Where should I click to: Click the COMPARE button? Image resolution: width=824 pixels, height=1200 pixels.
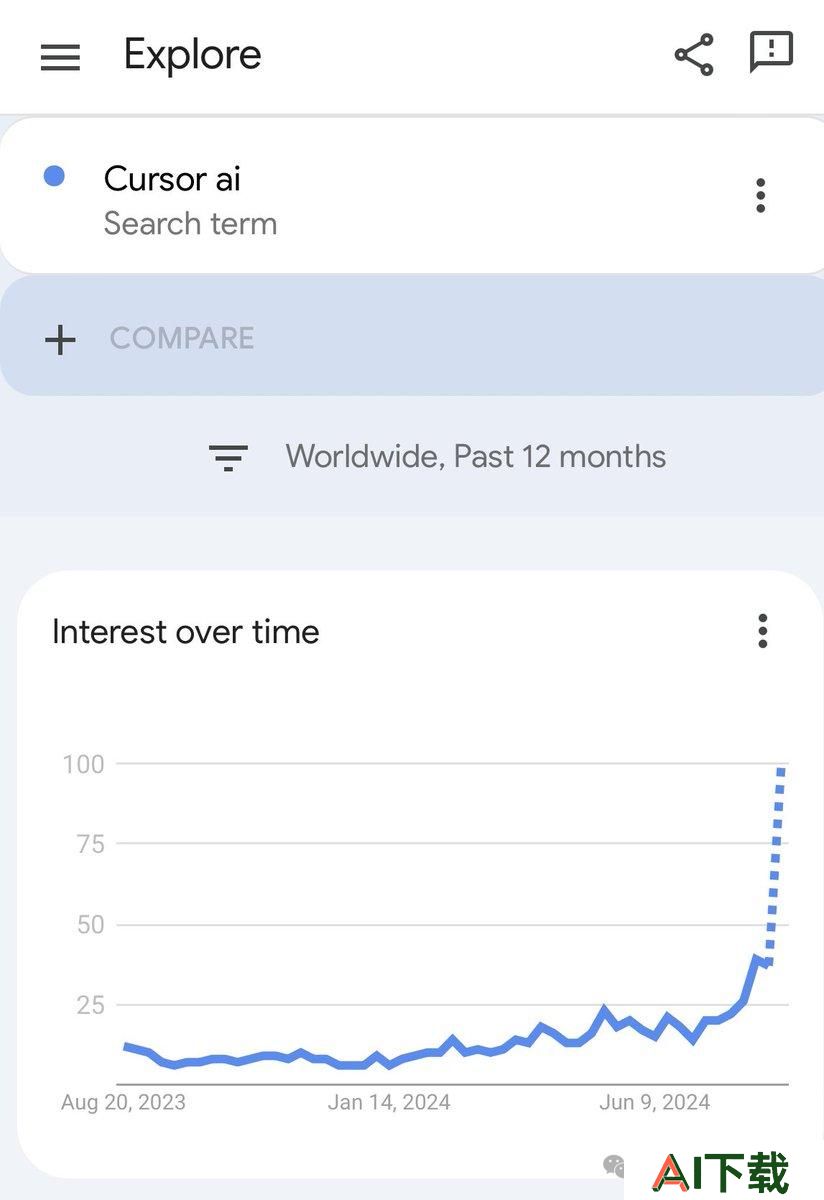pyautogui.click(x=182, y=338)
